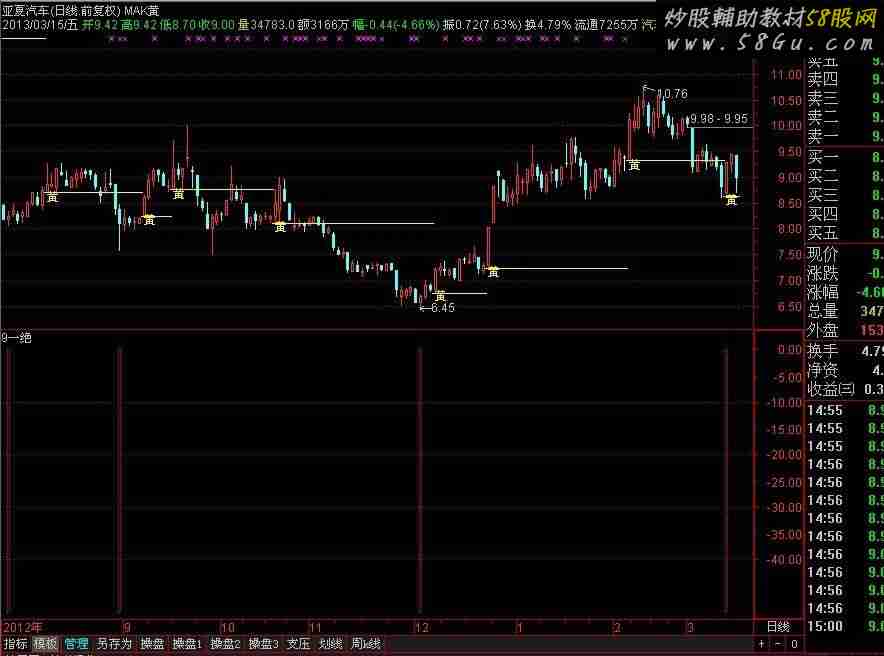Select the 划线 drawing tab
The width and height of the screenshot is (884, 656).
(x=330, y=644)
